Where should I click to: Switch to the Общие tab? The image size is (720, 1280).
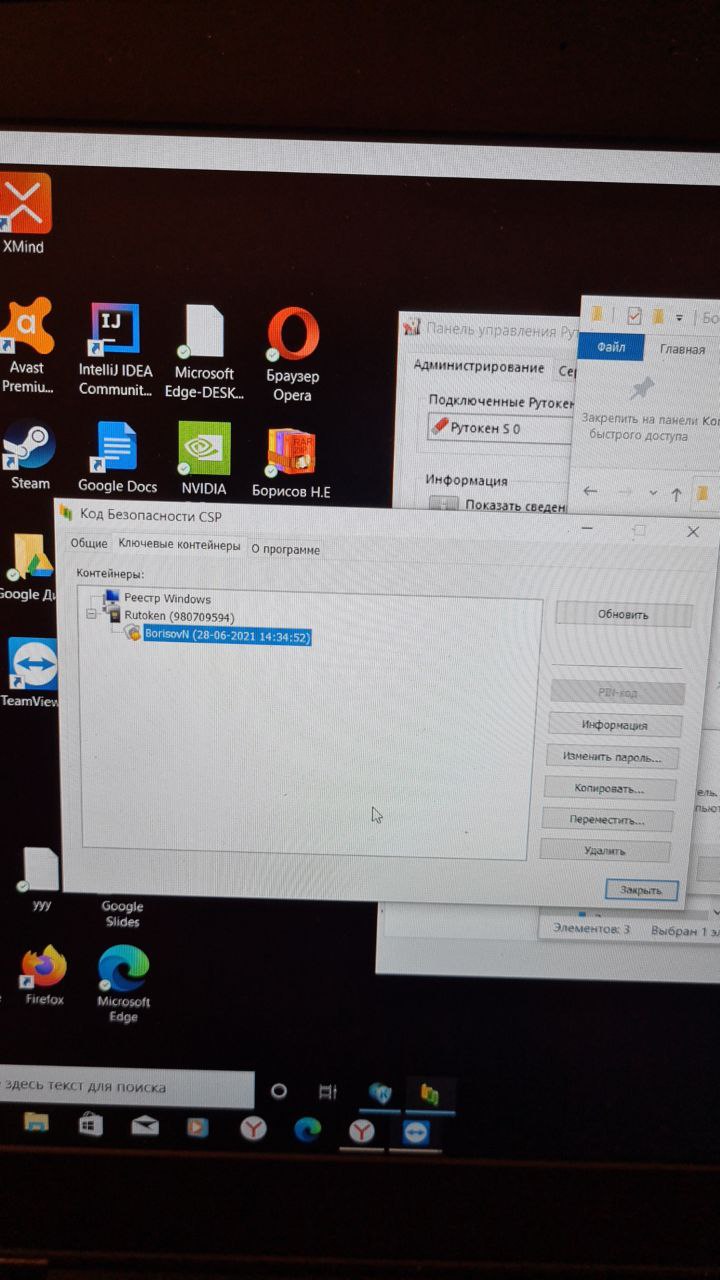coord(88,544)
